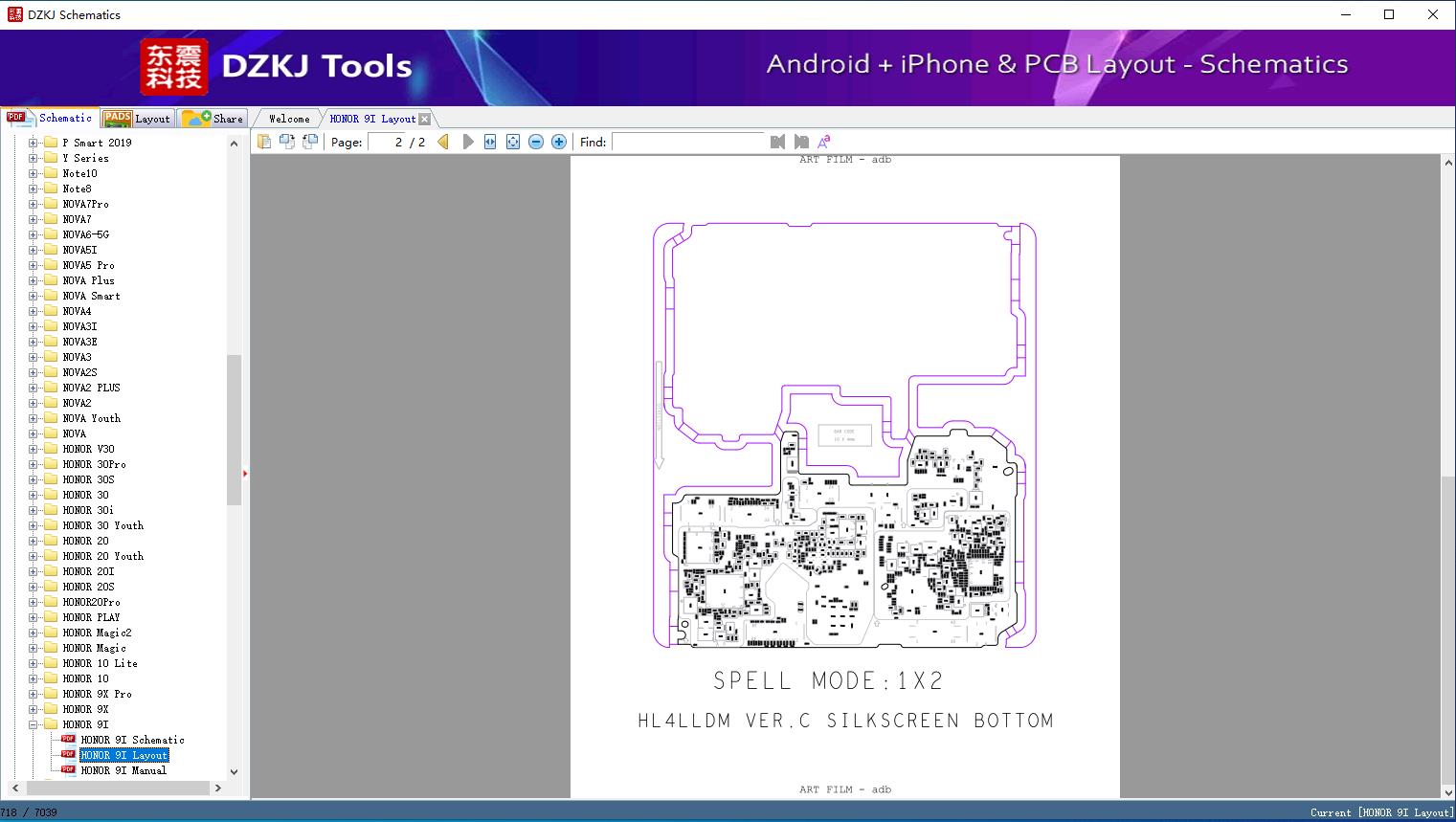Image resolution: width=1456 pixels, height=822 pixels.
Task: Find next match icon
Action: click(801, 142)
